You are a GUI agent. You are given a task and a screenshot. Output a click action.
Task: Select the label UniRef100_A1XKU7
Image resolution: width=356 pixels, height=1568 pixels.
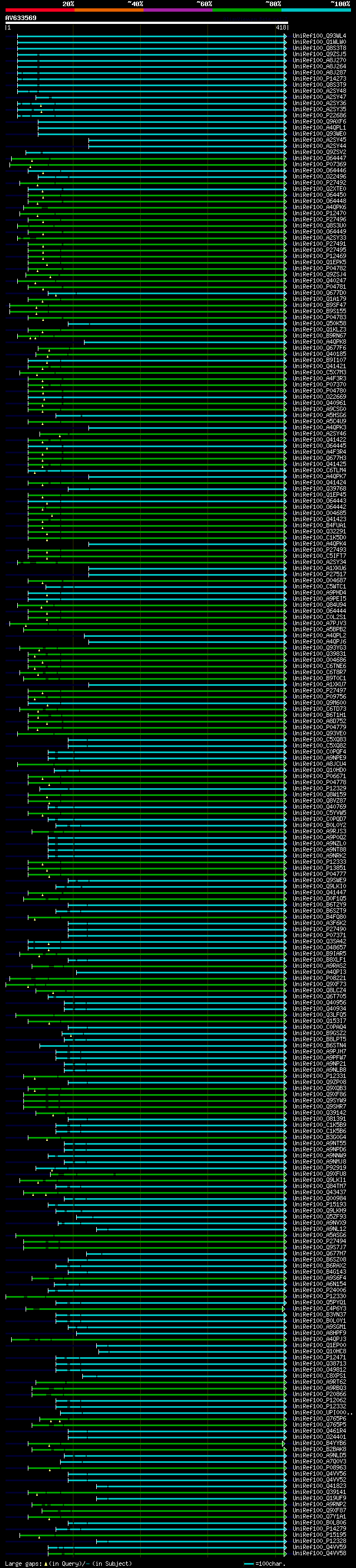(319, 685)
